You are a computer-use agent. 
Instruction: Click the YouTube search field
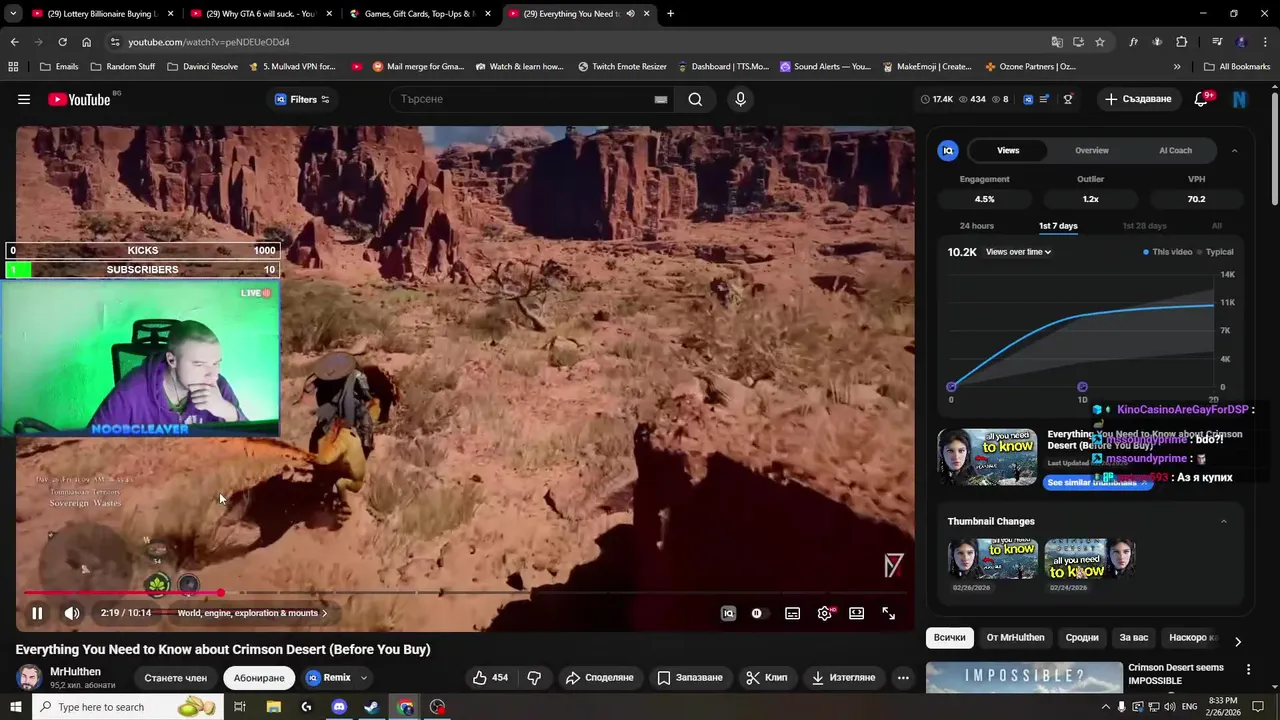[x=523, y=99]
